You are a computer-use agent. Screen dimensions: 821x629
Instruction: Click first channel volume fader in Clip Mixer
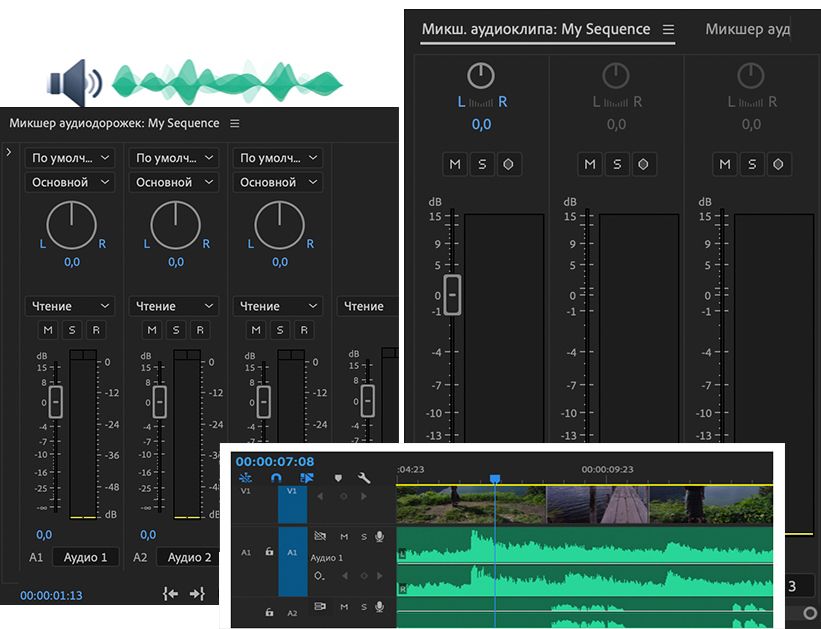tap(452, 295)
